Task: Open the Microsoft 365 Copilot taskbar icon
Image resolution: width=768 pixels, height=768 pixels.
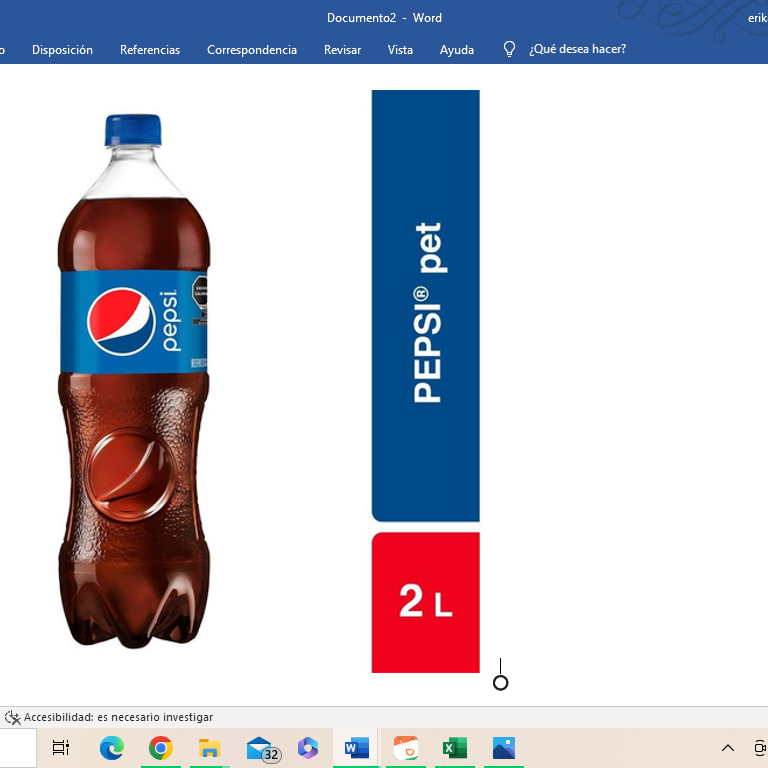Action: tap(308, 748)
